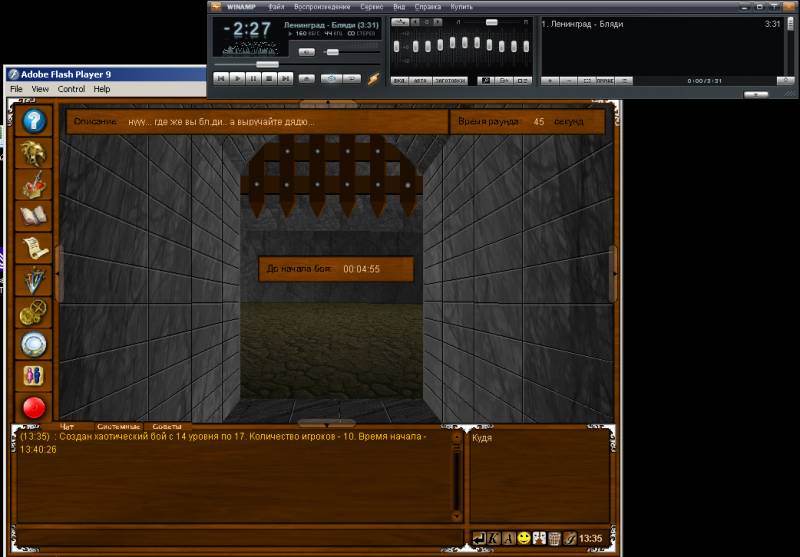Toggle the Winamp mute speaker button
The height and width of the screenshot is (557, 800).
(307, 52)
